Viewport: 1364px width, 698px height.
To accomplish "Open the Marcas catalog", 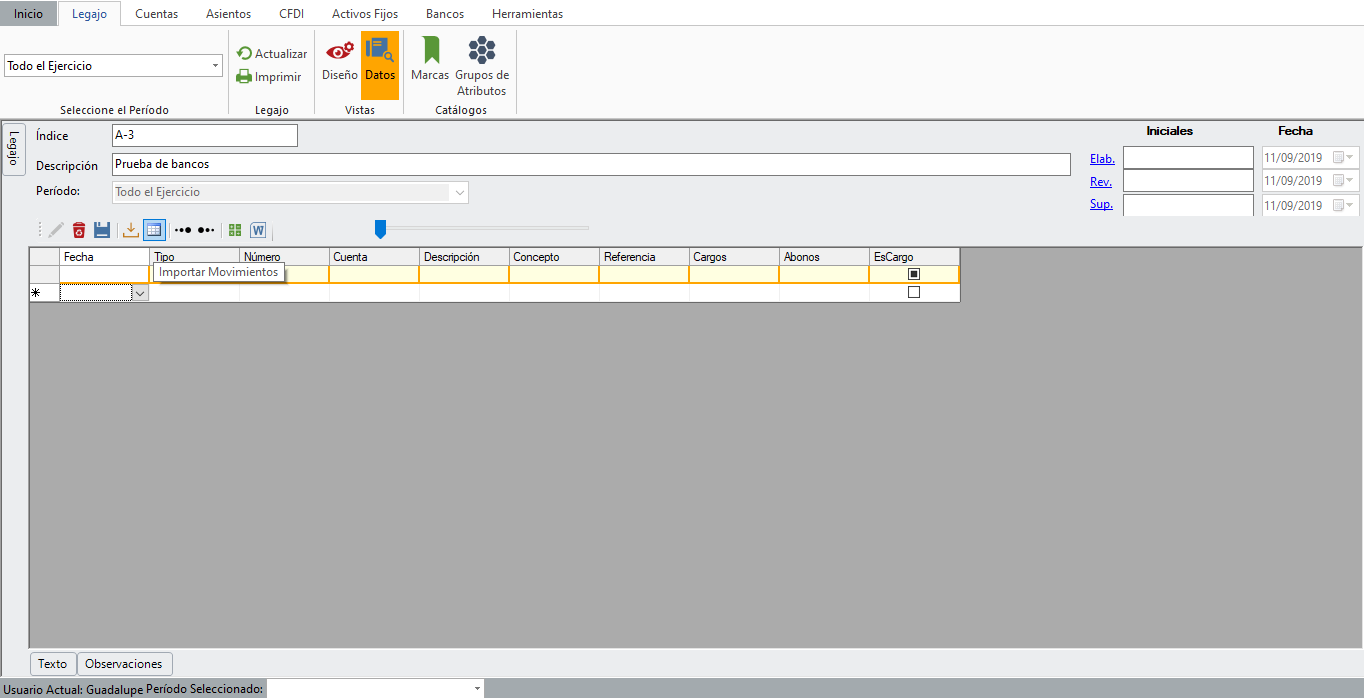I will click(430, 59).
